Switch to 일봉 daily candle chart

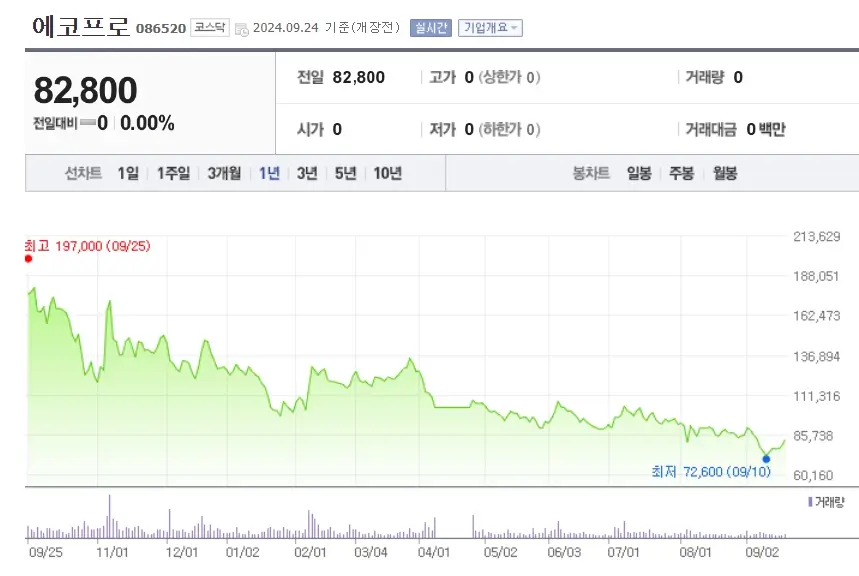coord(642,172)
